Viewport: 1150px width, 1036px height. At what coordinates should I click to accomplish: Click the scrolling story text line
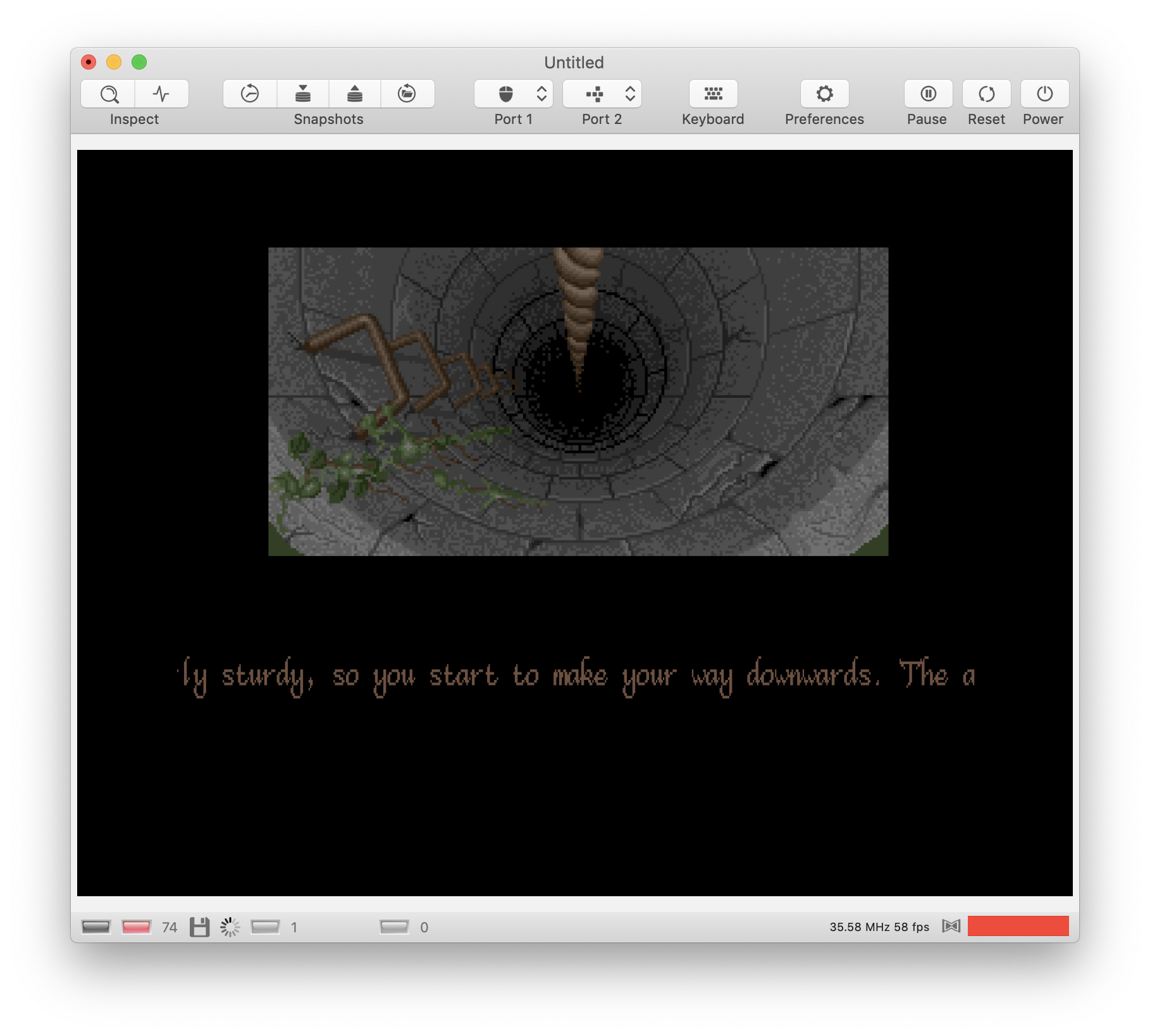point(576,676)
